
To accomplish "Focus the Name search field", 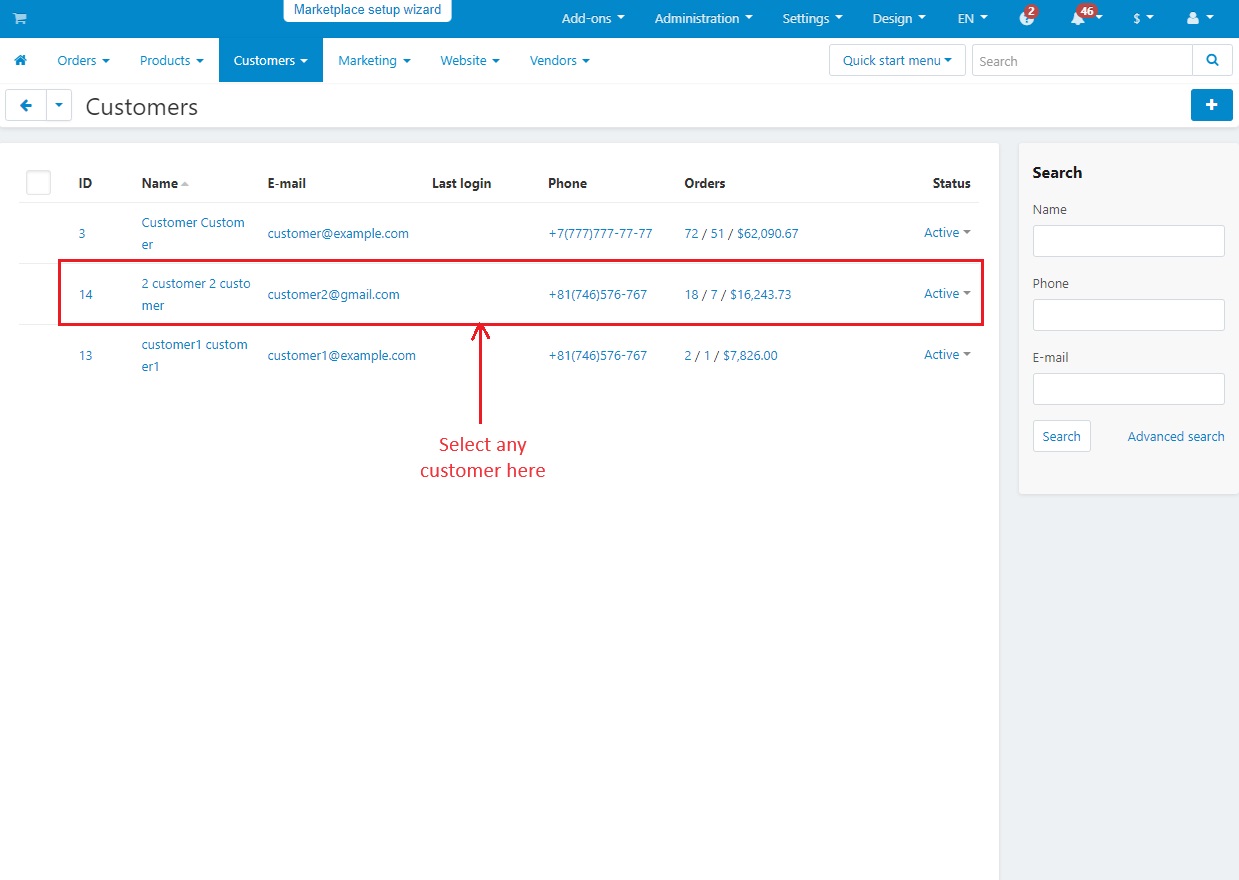I will pos(1128,241).
